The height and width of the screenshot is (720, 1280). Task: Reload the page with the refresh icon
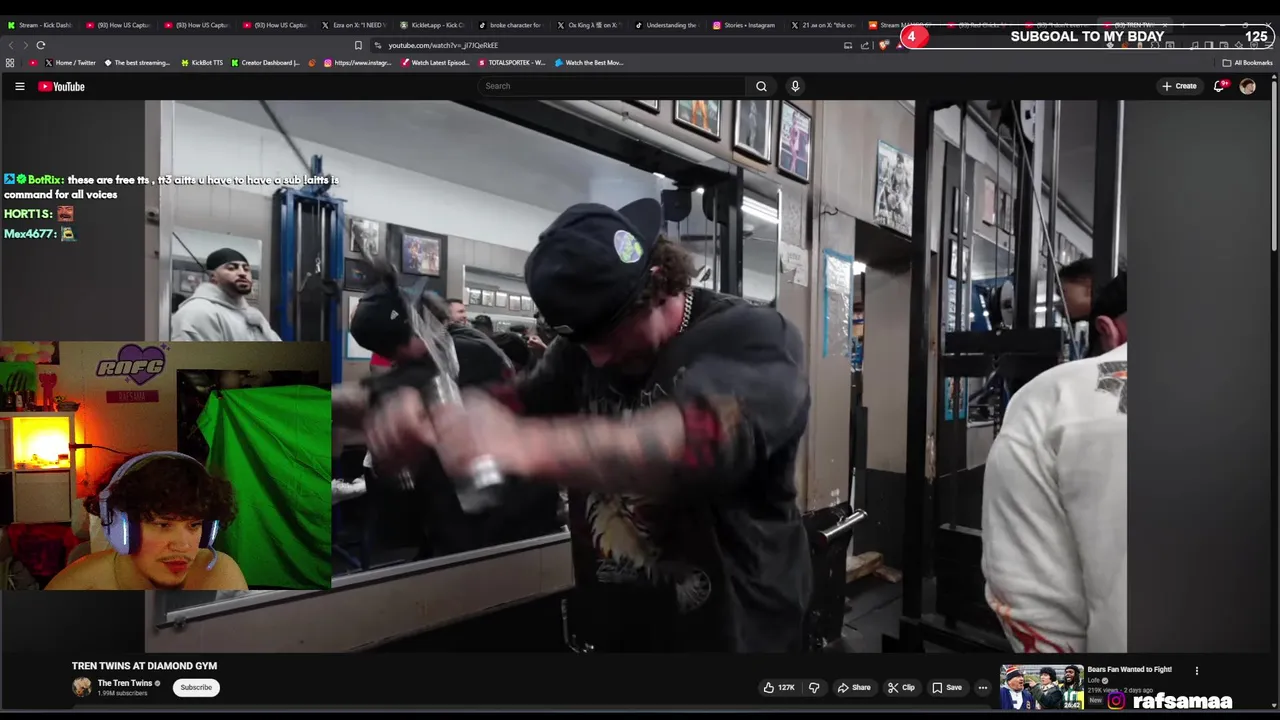pyautogui.click(x=41, y=45)
